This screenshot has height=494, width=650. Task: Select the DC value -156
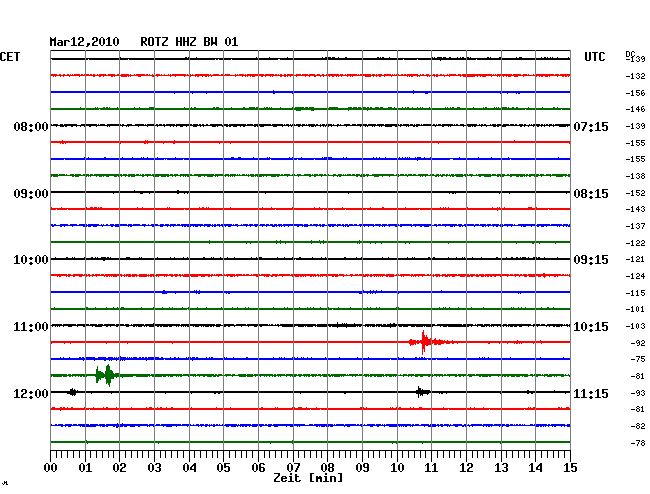pos(635,93)
